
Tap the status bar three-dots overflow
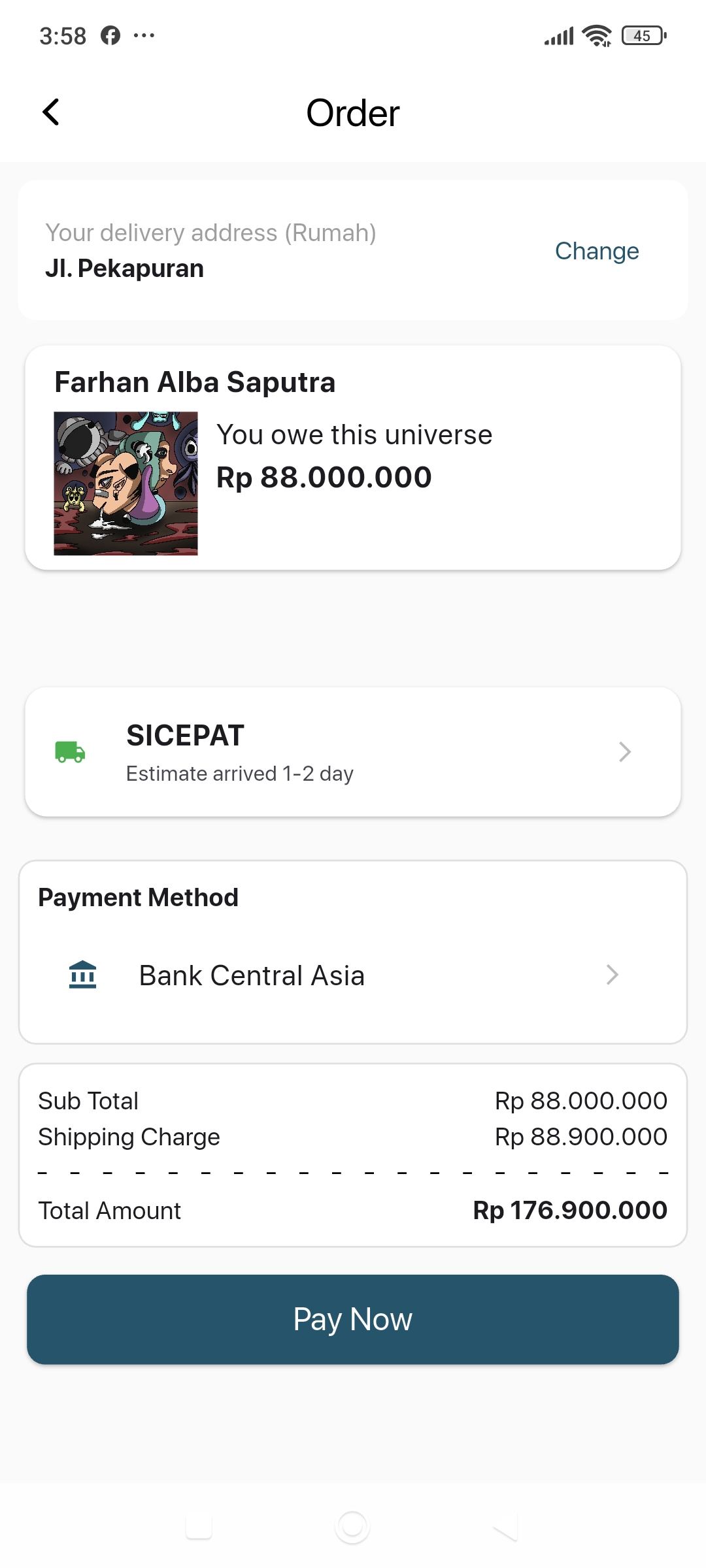[144, 35]
